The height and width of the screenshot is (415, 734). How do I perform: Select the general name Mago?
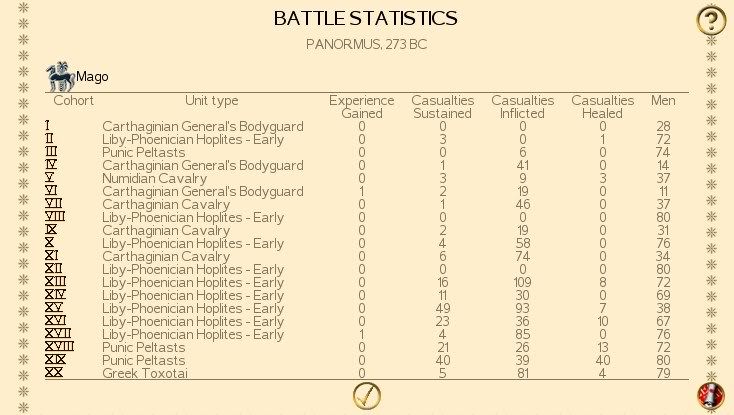[93, 77]
